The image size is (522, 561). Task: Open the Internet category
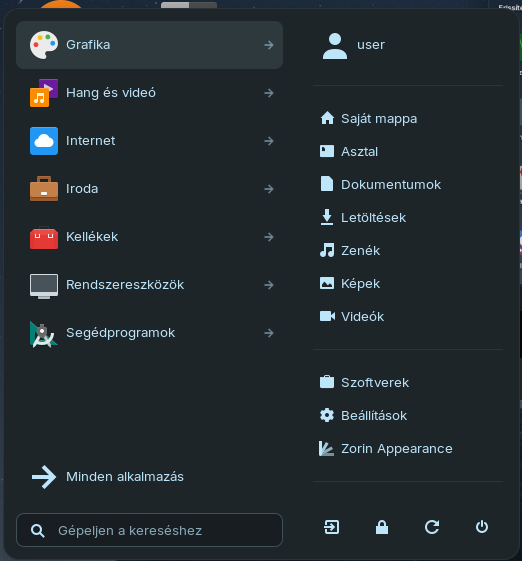point(150,141)
